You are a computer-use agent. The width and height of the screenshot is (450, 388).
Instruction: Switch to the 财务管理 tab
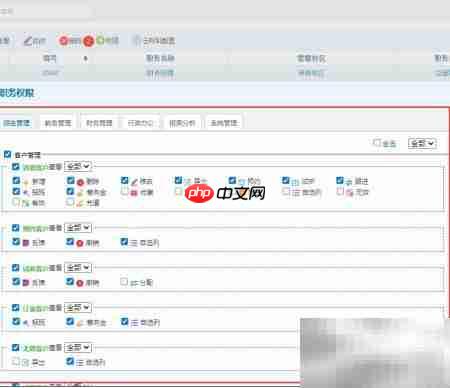tap(99, 123)
